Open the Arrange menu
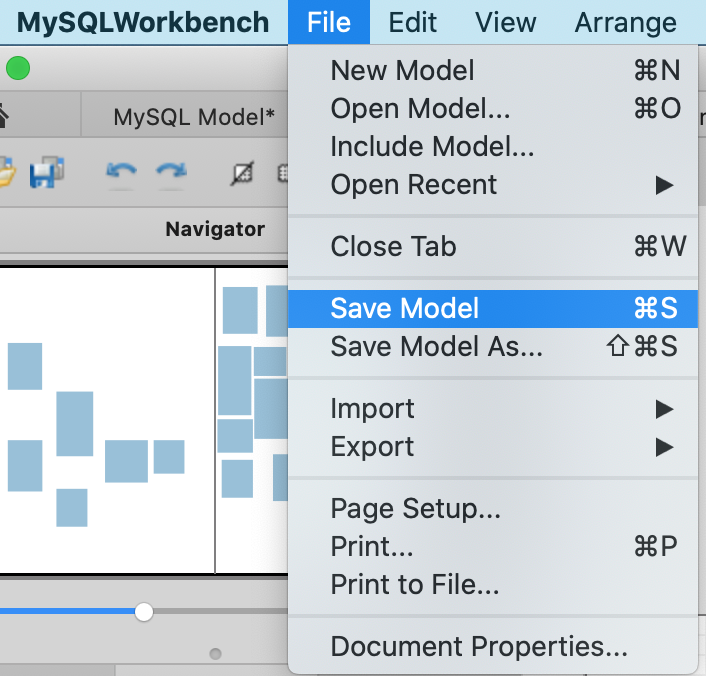 [625, 22]
